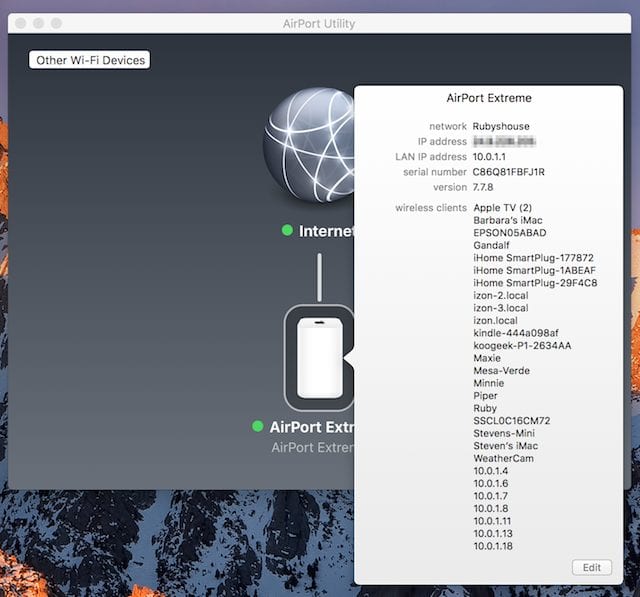Click the green status dot beside Internet

coord(287,231)
